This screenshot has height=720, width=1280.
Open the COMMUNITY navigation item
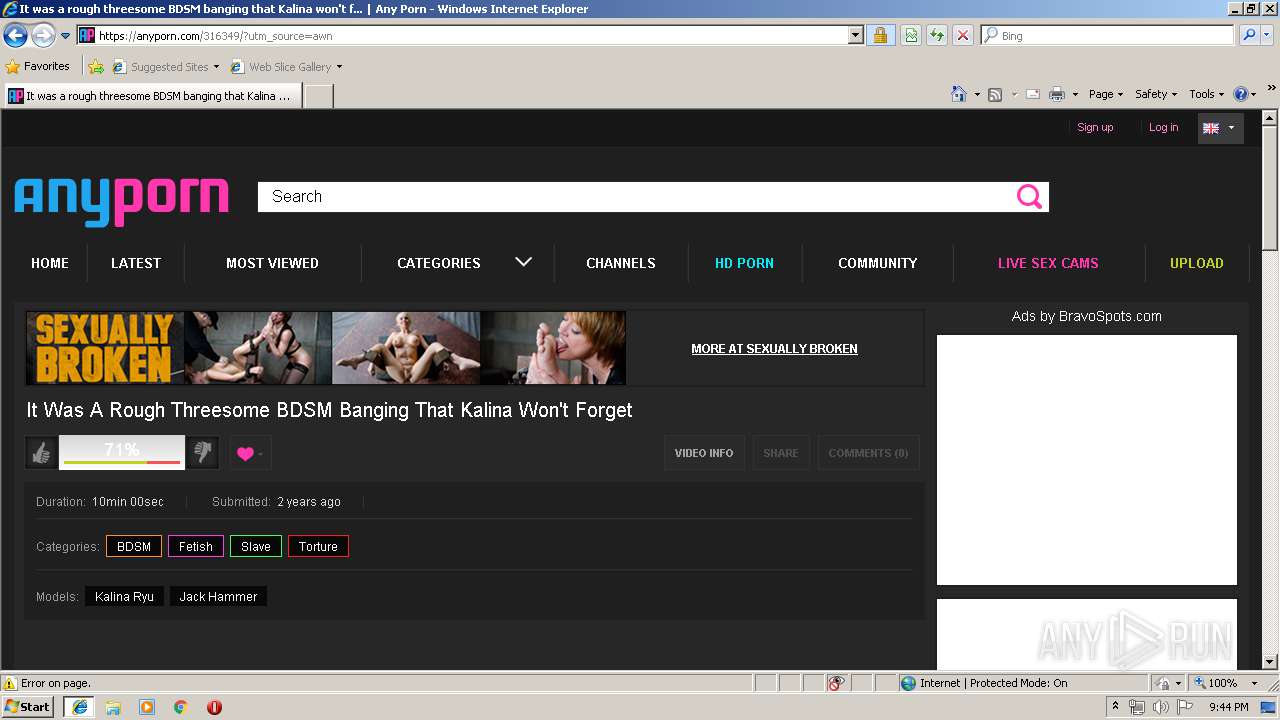tap(878, 263)
